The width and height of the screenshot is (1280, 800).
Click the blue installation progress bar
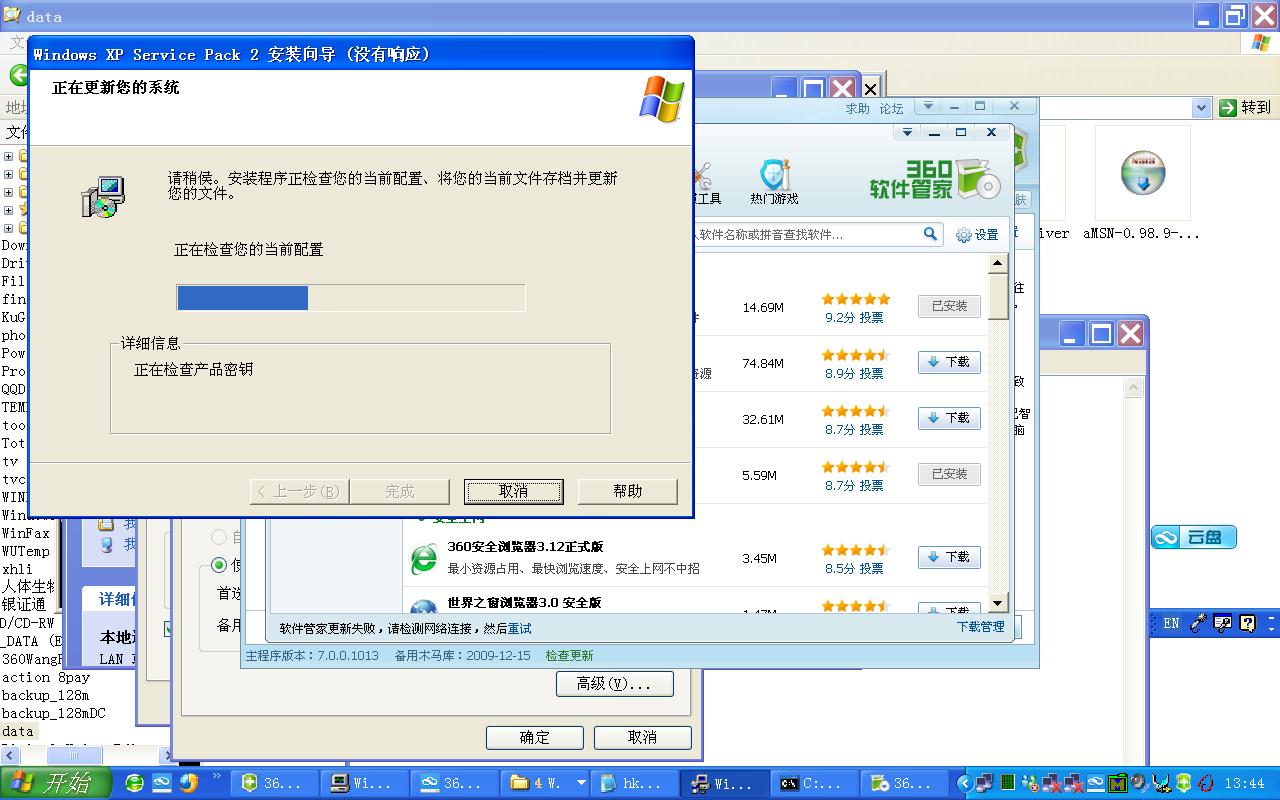[240, 297]
